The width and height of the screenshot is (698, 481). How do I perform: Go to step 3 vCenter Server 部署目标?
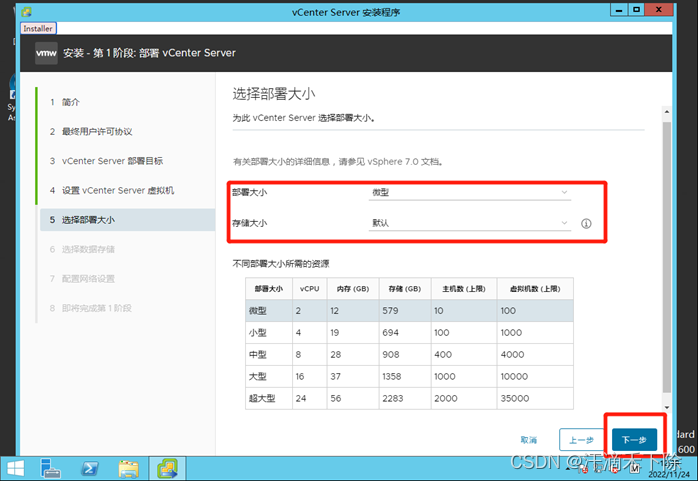click(112, 160)
